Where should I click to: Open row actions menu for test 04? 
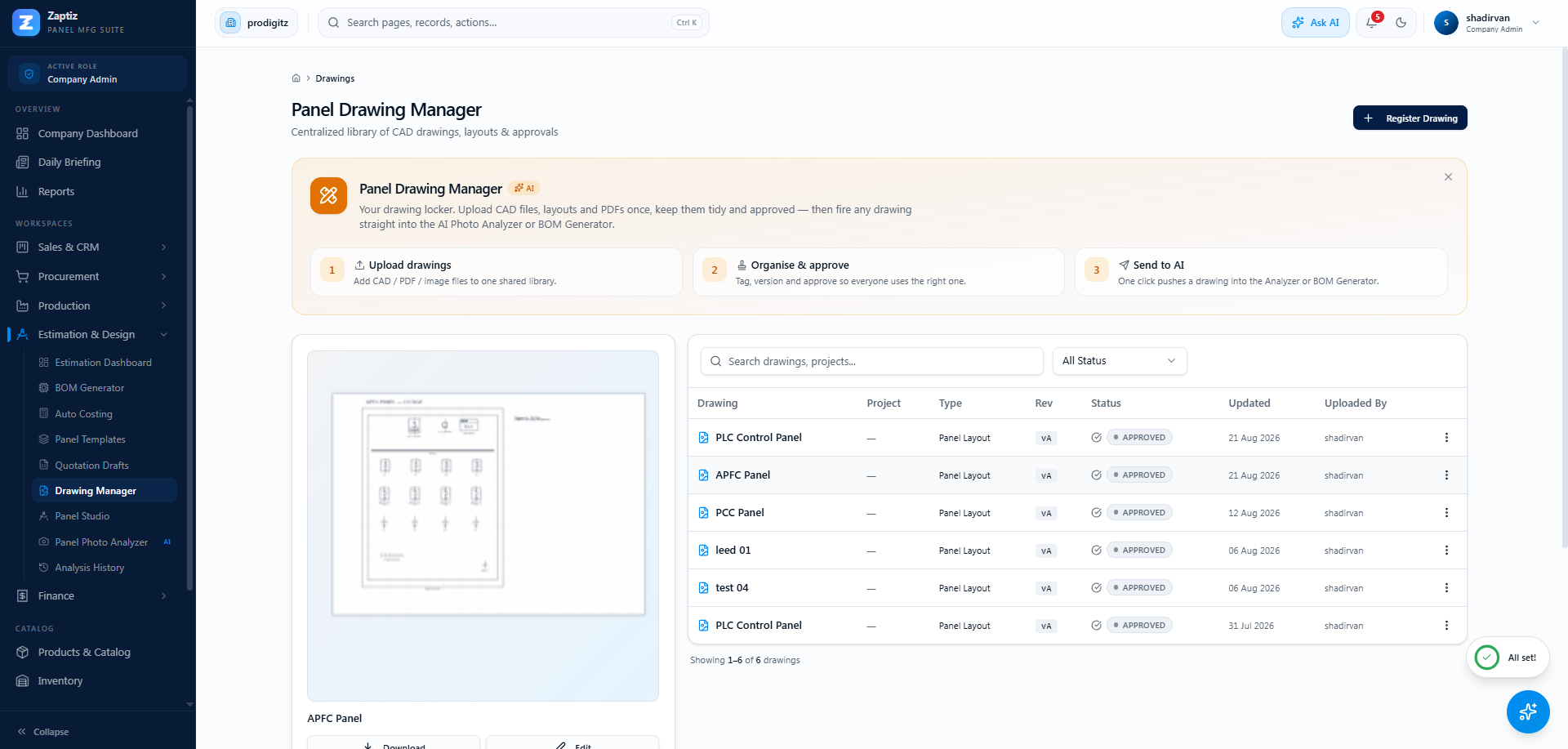click(1446, 588)
